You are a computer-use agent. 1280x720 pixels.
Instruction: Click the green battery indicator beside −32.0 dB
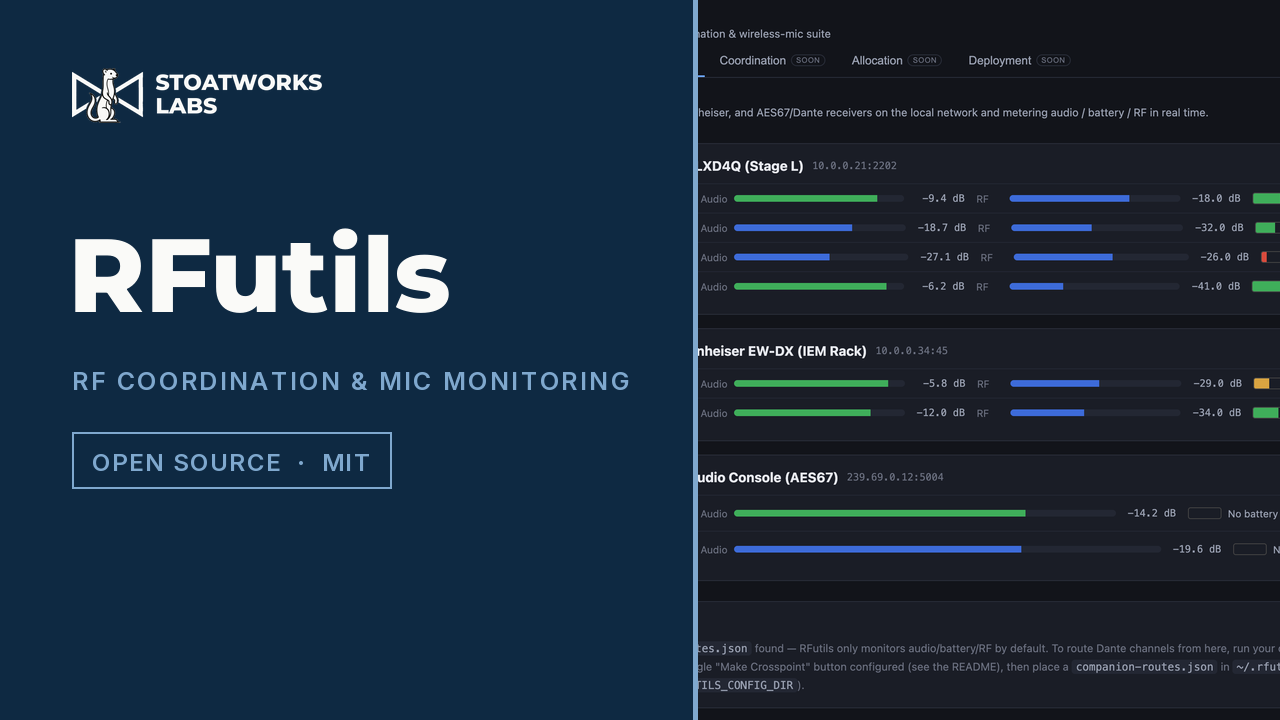pos(1267,228)
